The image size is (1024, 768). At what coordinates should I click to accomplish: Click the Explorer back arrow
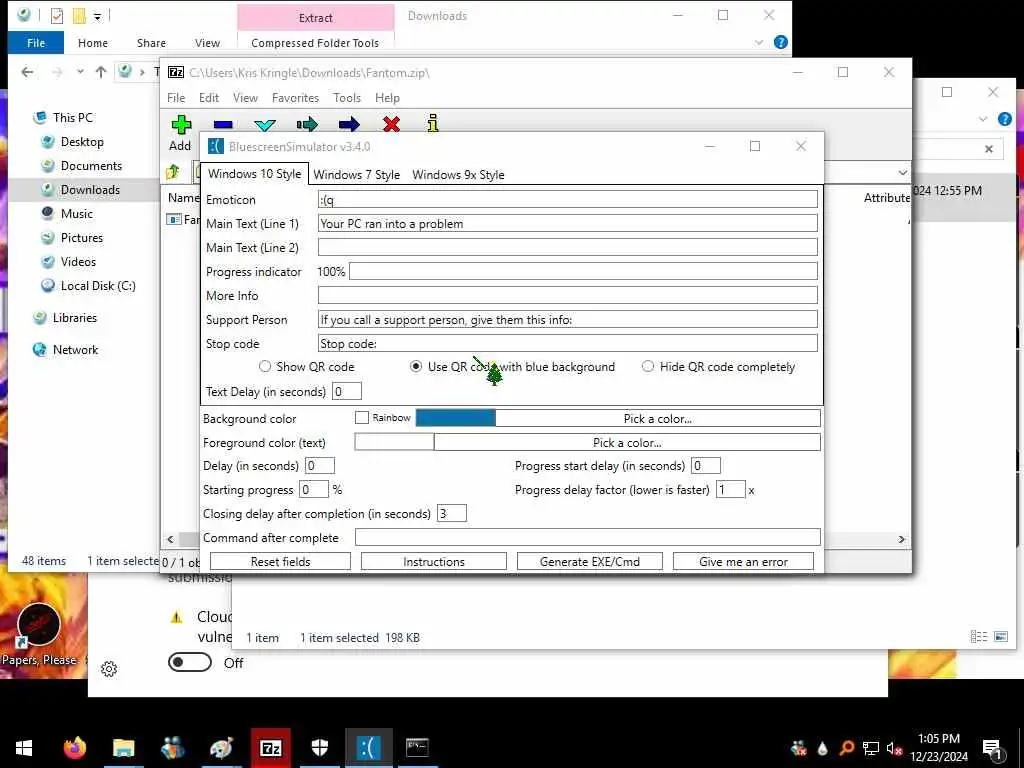[27, 72]
